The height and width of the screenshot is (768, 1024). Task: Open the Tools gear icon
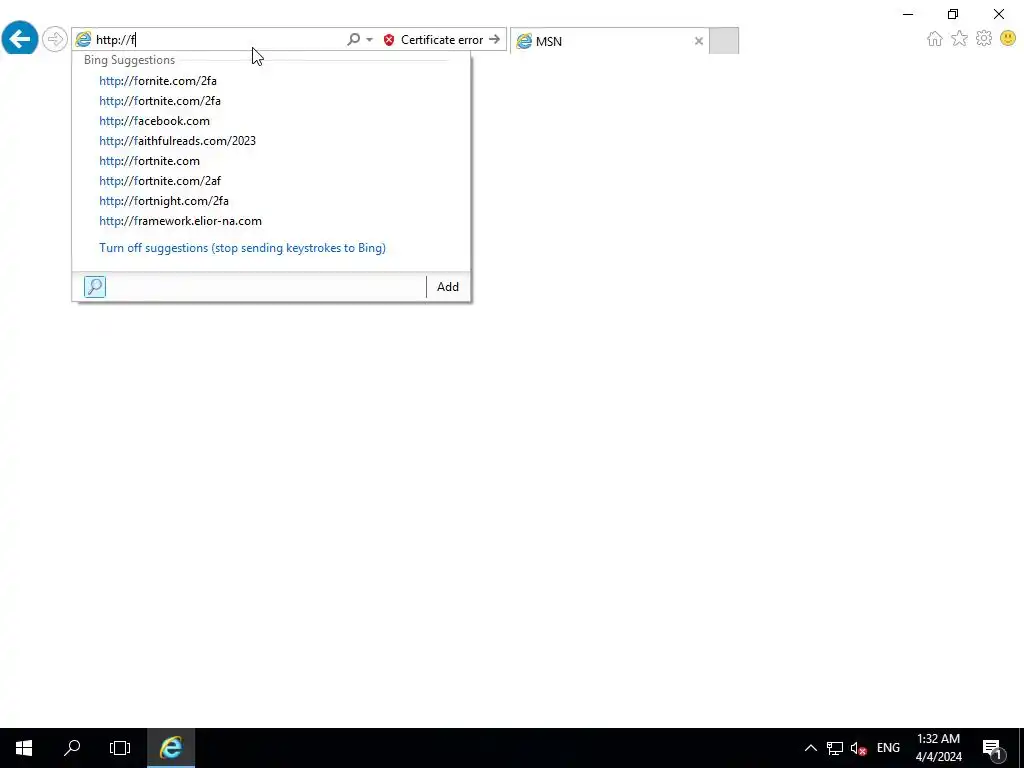pos(984,39)
